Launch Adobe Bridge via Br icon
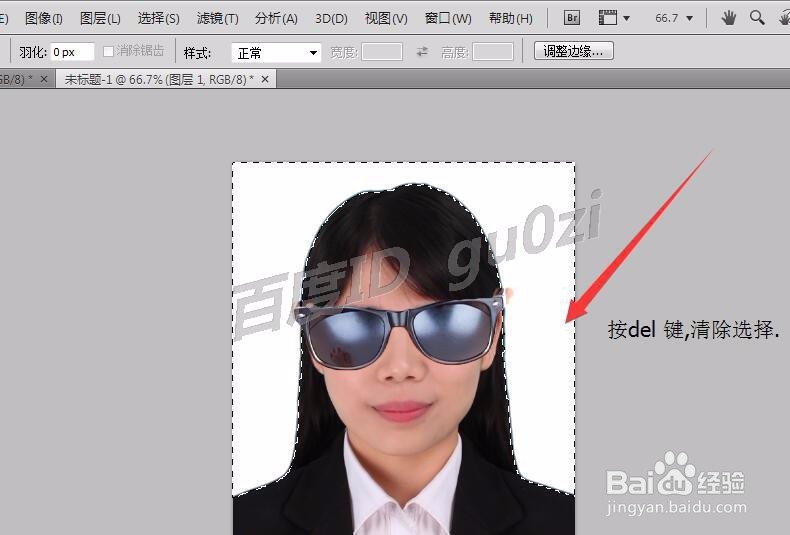The image size is (790, 535). 572,18
